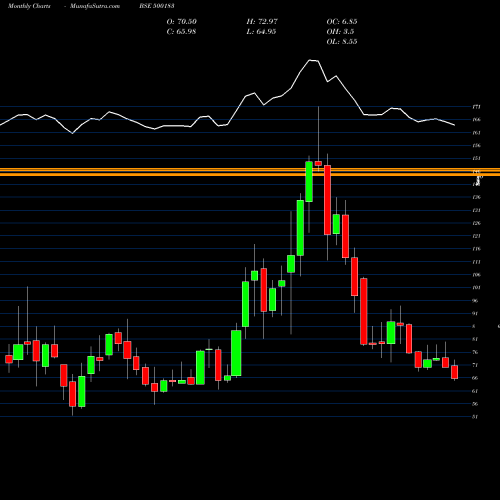Click the "Monthly Charts" title text
Screen dimensions: 500x500
(29, 6)
